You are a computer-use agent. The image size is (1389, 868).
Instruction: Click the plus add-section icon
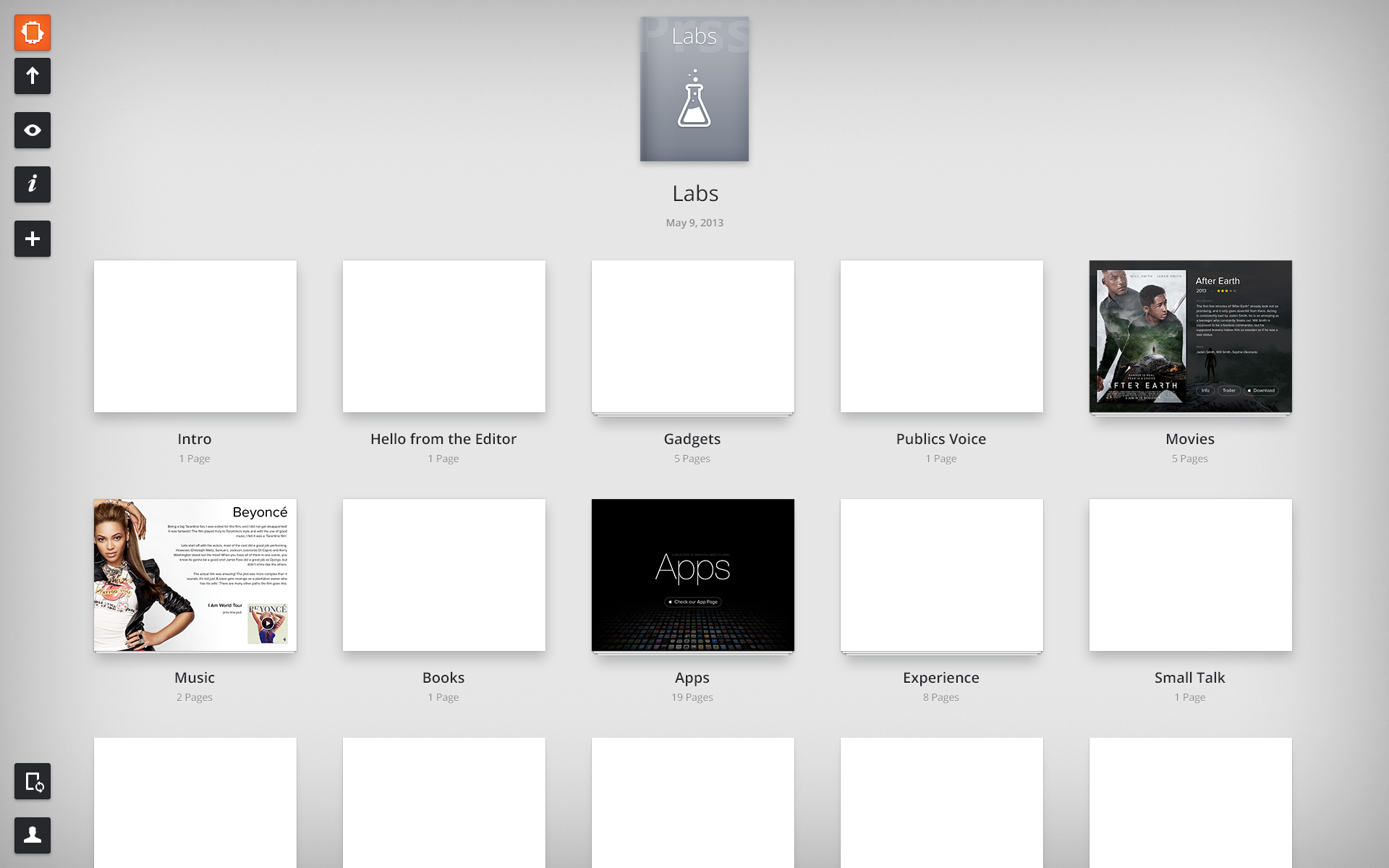tap(33, 239)
